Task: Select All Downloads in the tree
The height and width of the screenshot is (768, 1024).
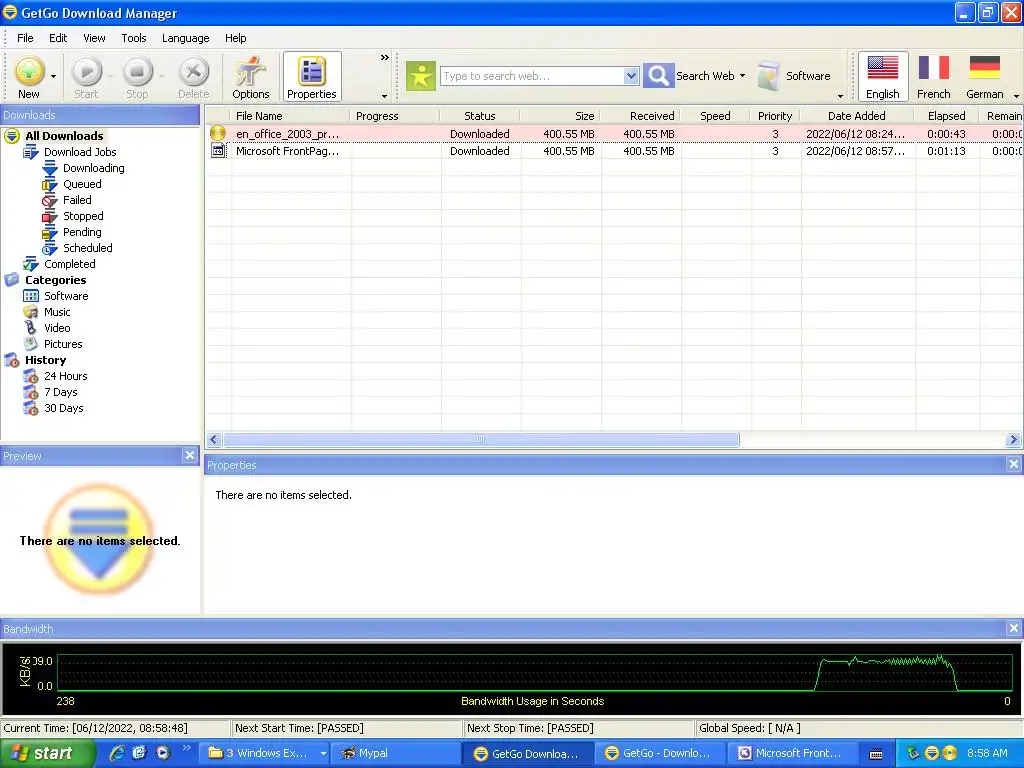Action: 64,136
